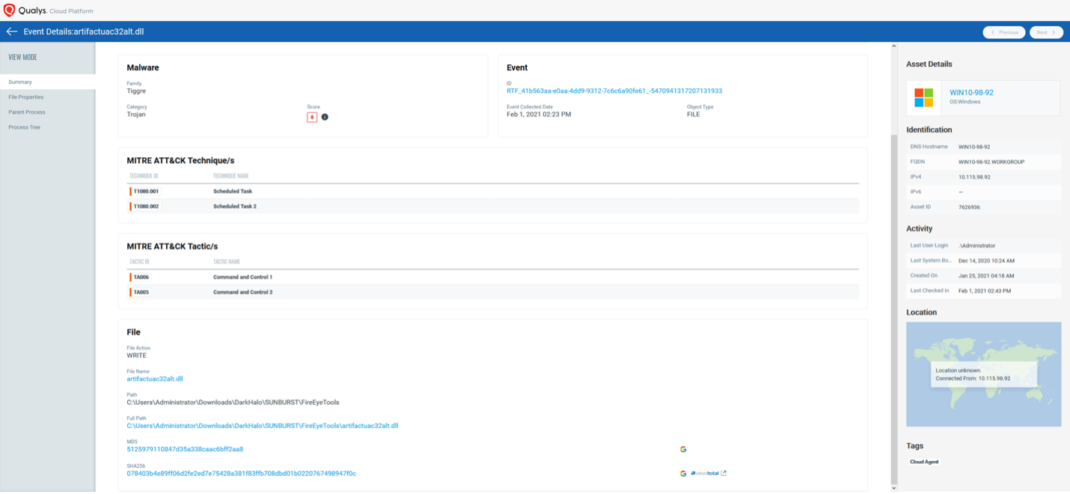Click the red malware score badge
The width and height of the screenshot is (1070, 494).
pyautogui.click(x=312, y=117)
